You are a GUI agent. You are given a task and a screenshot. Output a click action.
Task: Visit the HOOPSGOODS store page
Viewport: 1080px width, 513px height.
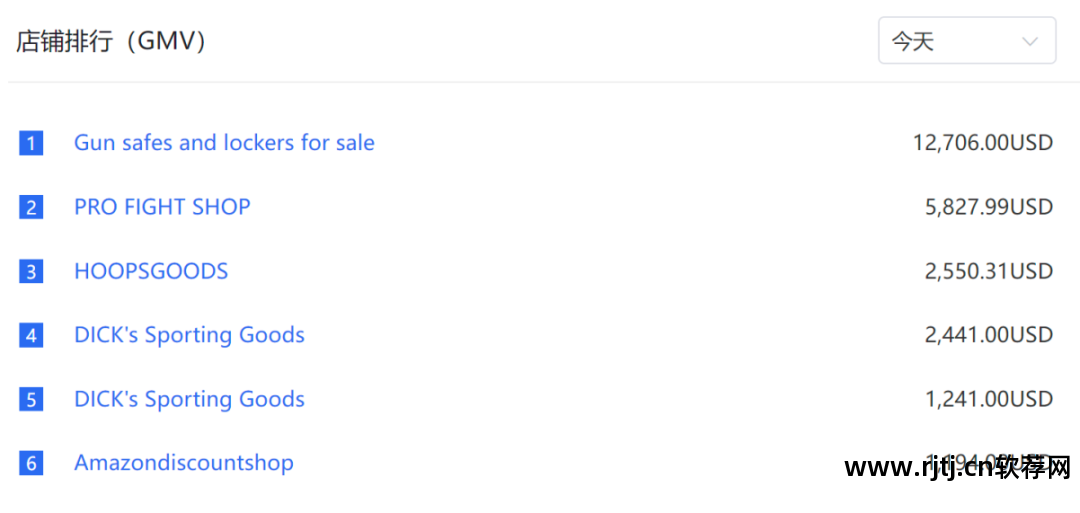pos(151,271)
